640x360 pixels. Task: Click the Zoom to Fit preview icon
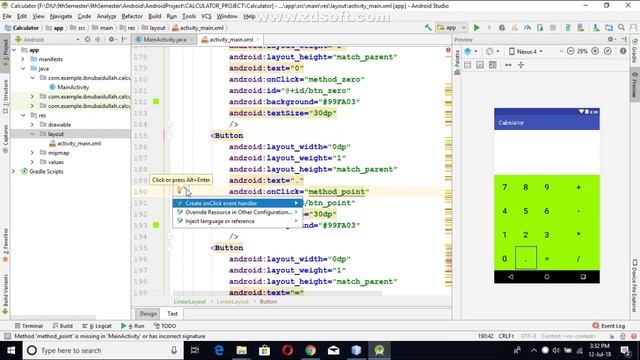click(608, 51)
